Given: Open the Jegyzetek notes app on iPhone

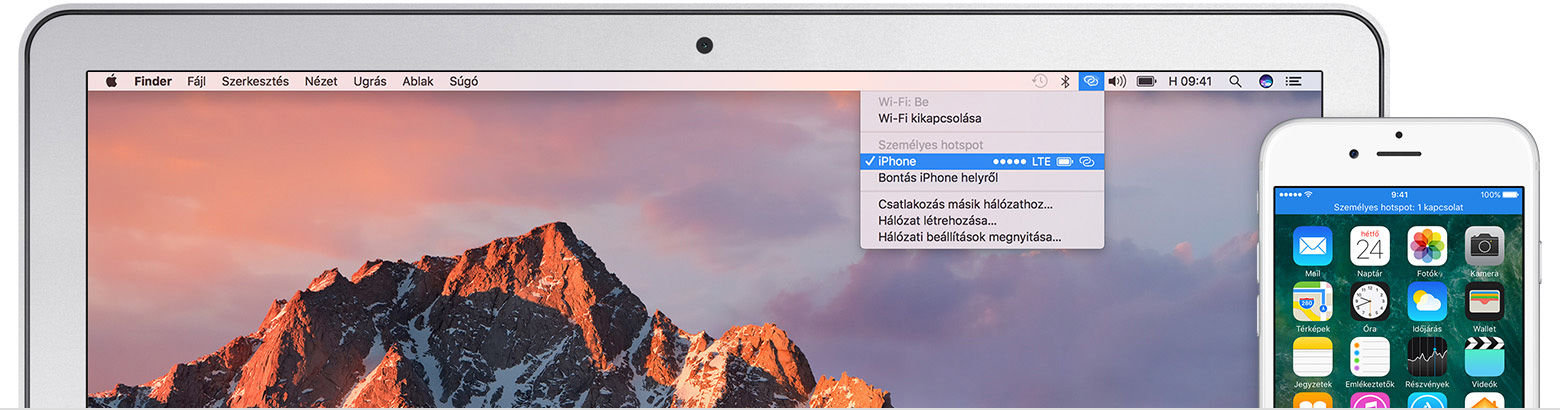Looking at the screenshot, I should pos(1312,357).
